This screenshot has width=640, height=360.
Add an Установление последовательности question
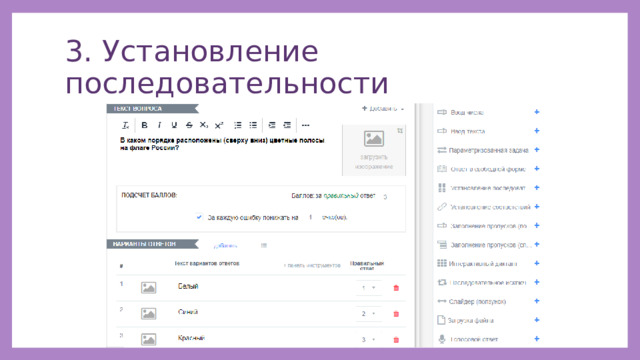pyautogui.click(x=537, y=187)
